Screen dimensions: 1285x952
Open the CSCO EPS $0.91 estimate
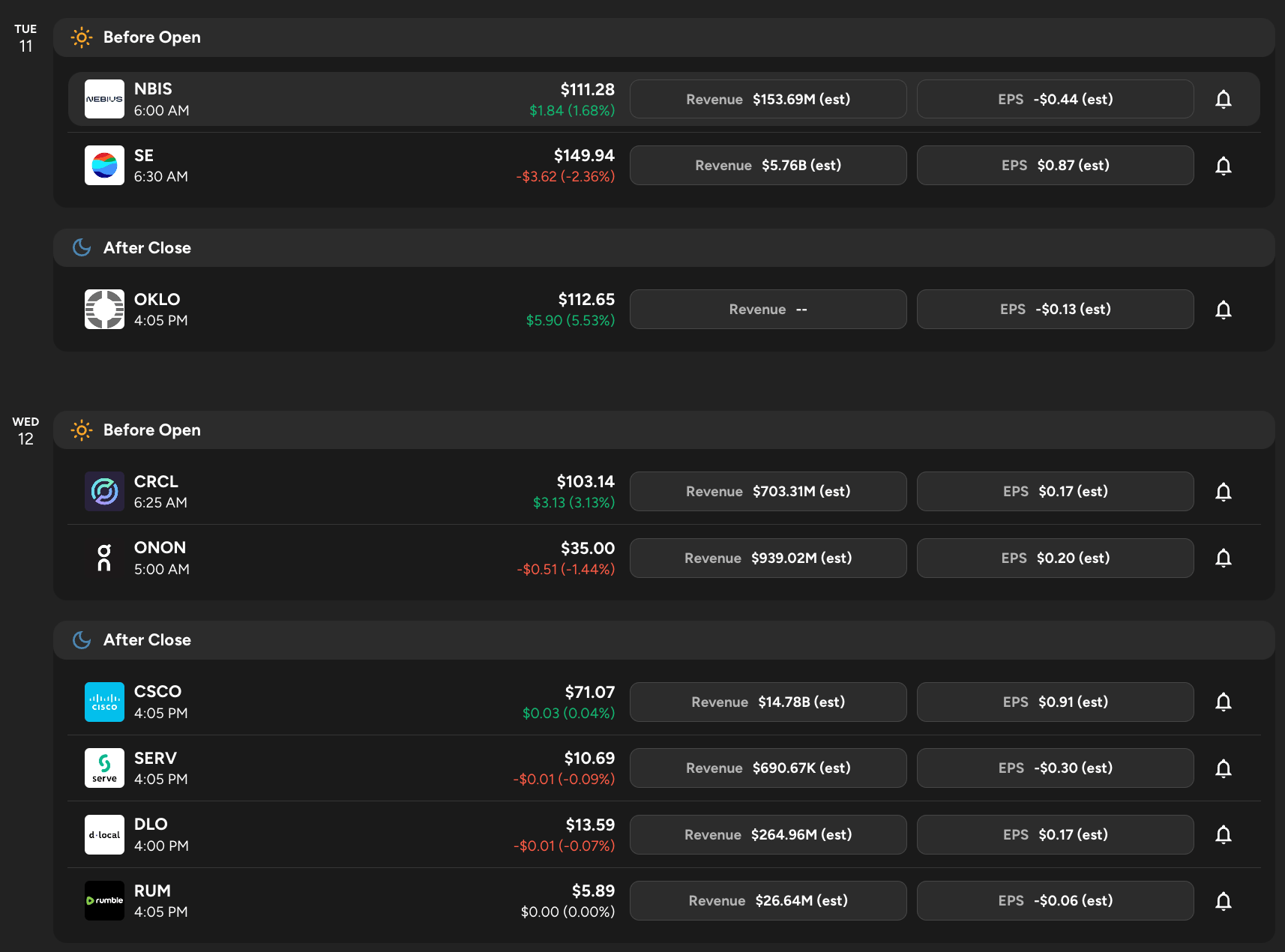(1056, 702)
